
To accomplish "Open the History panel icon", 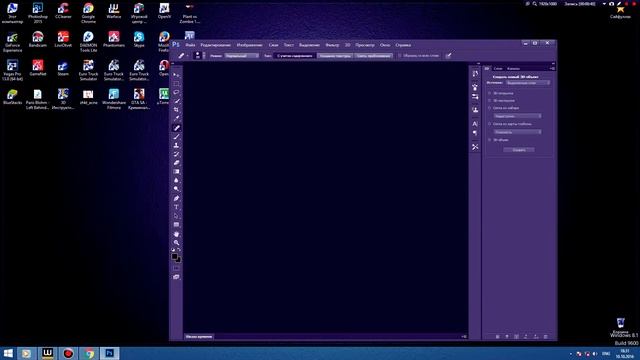I will (475, 74).
